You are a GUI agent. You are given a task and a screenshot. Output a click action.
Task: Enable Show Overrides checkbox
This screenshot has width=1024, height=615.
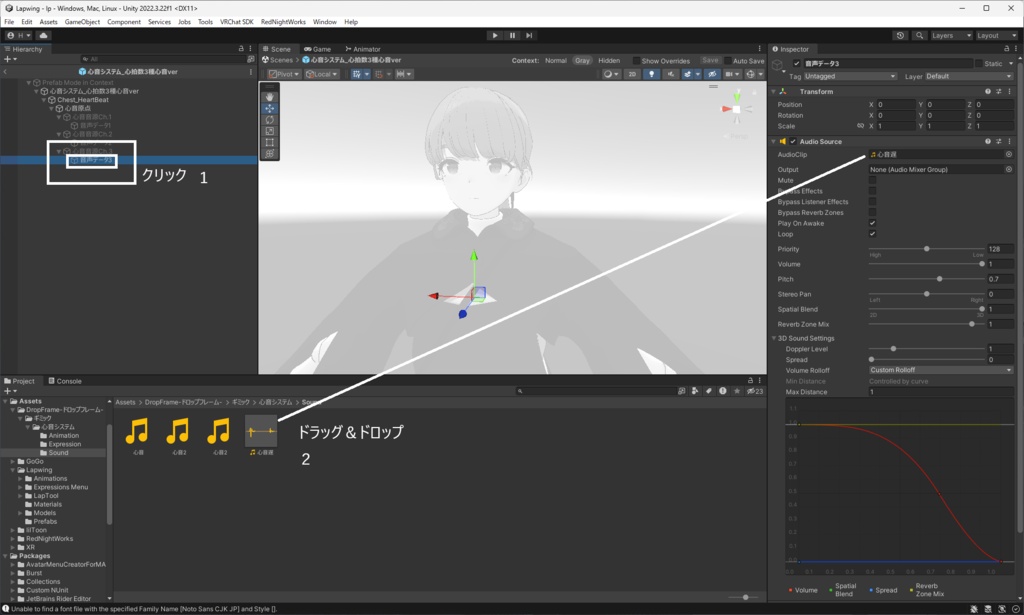(x=636, y=61)
